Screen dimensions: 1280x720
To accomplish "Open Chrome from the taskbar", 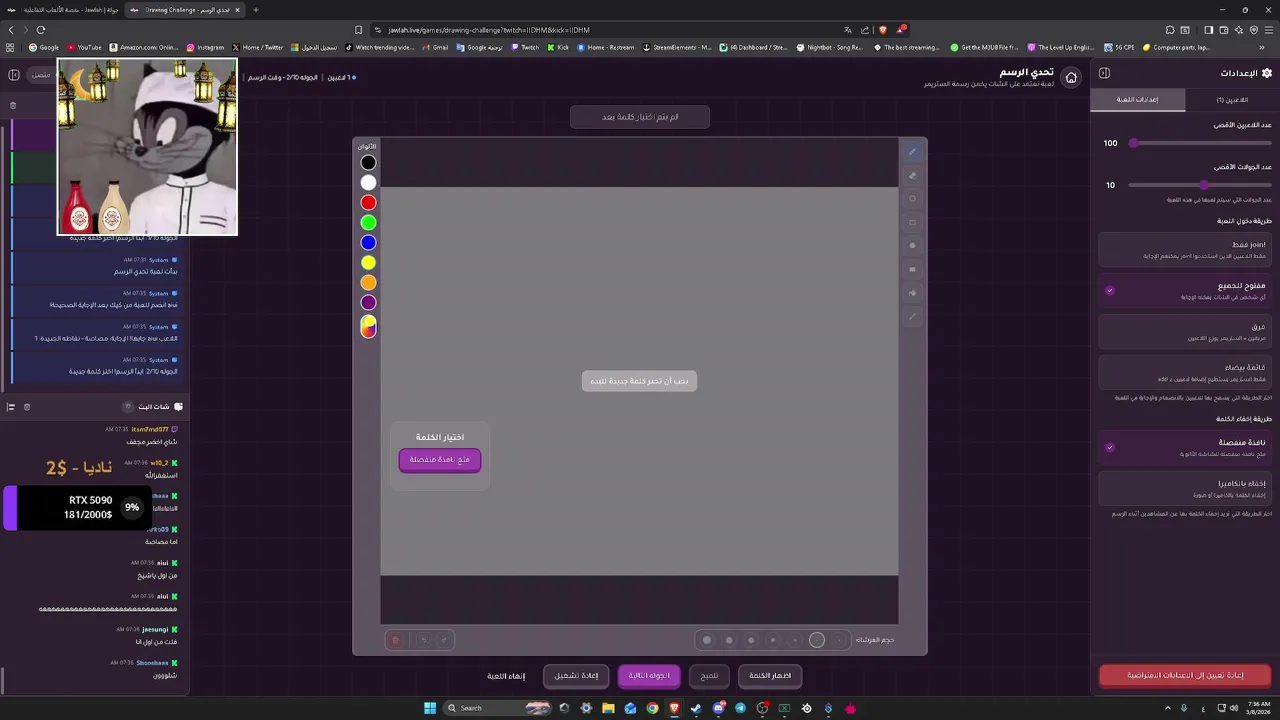I will (652, 708).
